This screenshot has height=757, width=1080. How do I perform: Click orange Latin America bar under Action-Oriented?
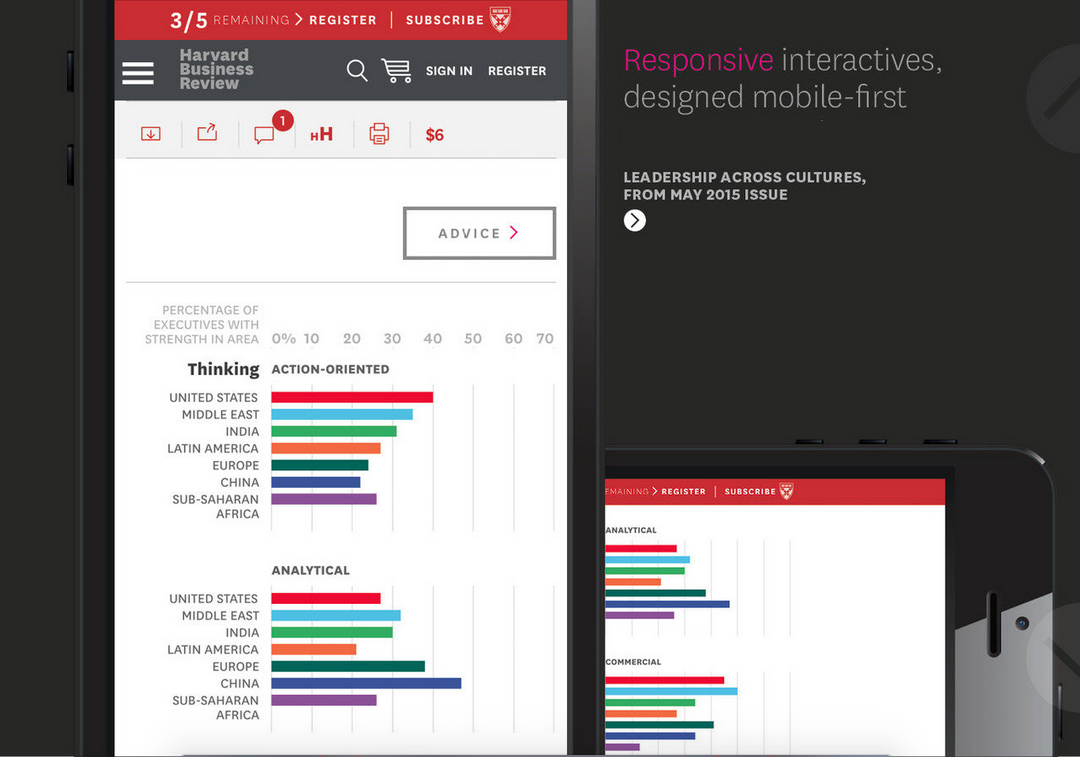pos(326,448)
